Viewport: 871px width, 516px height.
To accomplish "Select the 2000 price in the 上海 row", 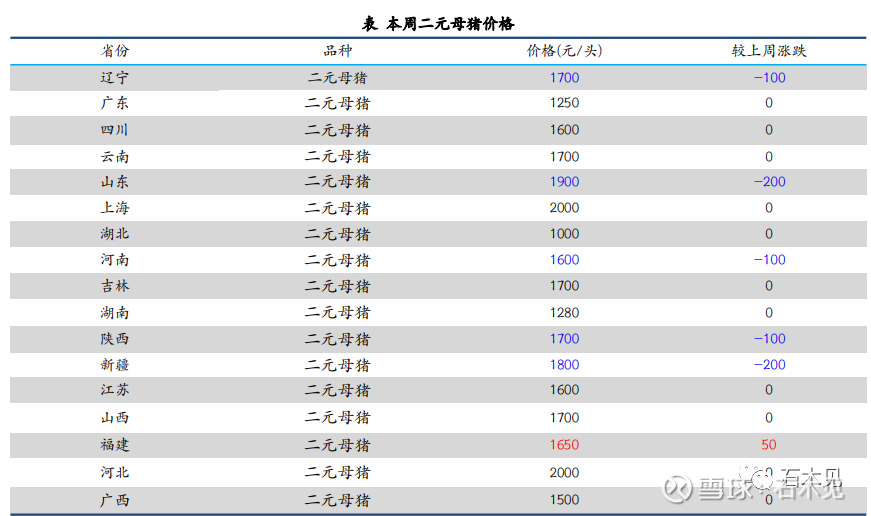I will point(564,208).
